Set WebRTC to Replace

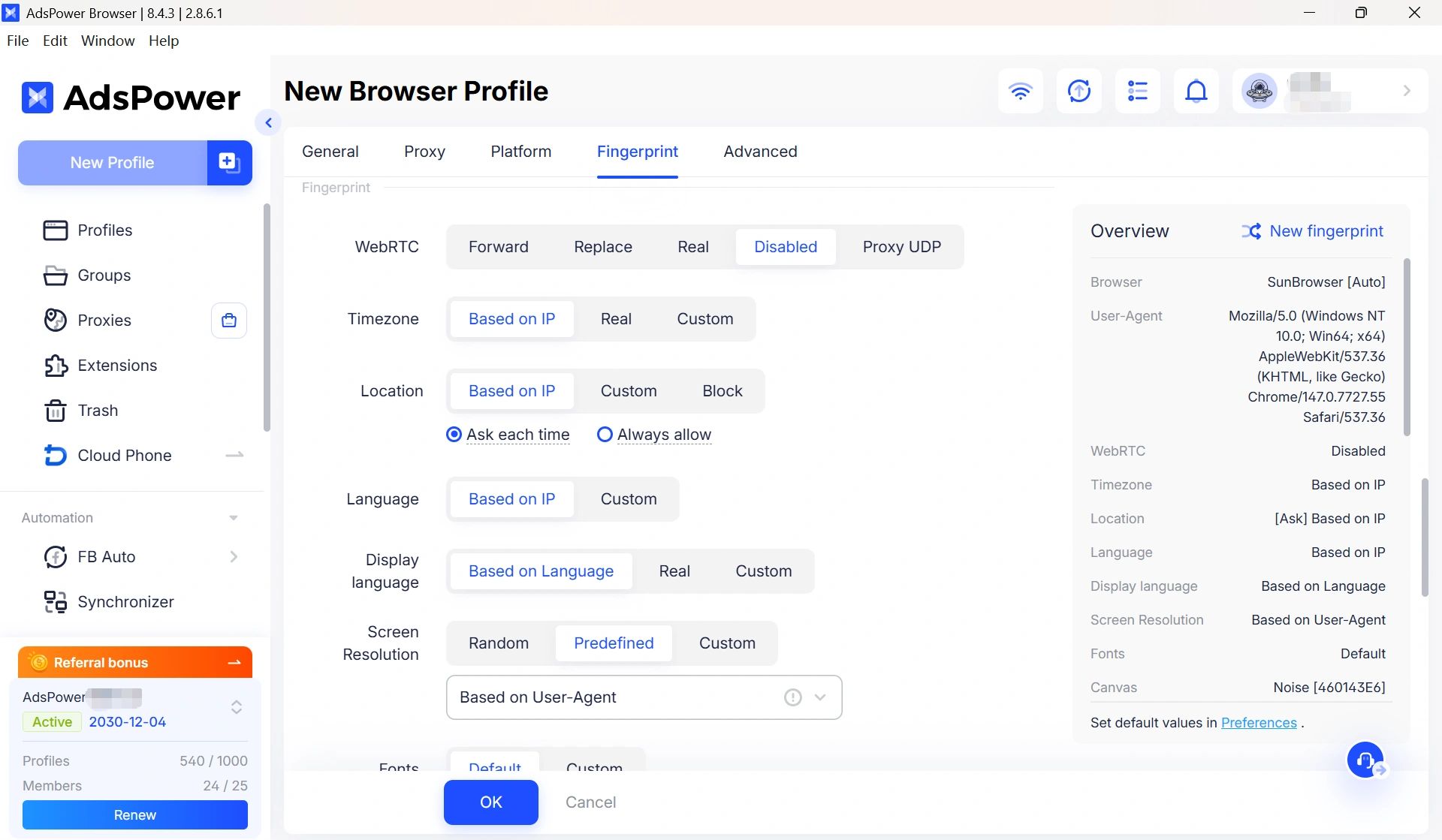603,247
